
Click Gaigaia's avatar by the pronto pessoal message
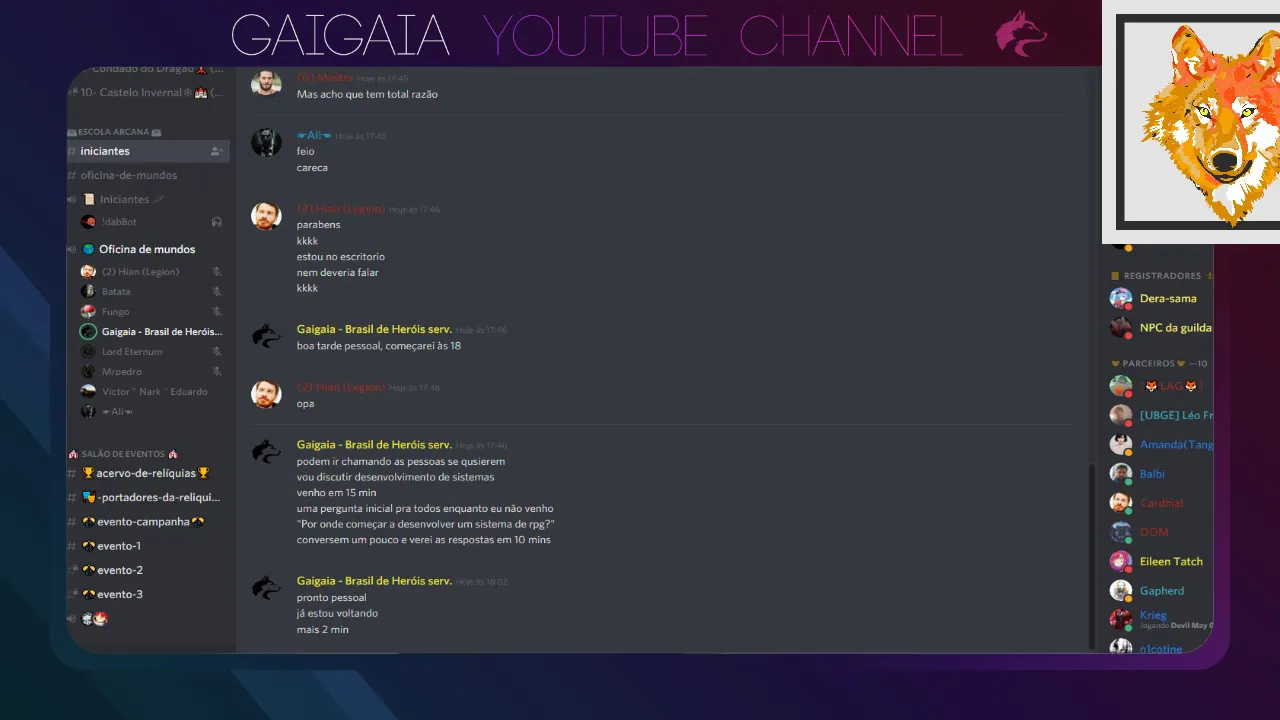266,588
